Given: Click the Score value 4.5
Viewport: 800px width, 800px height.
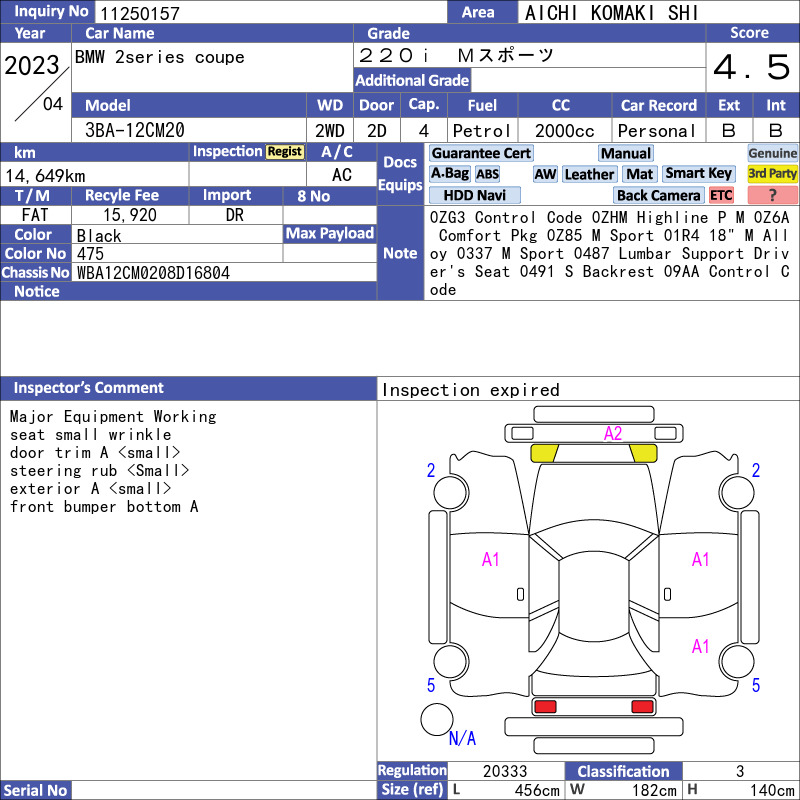Looking at the screenshot, I should point(752,67).
